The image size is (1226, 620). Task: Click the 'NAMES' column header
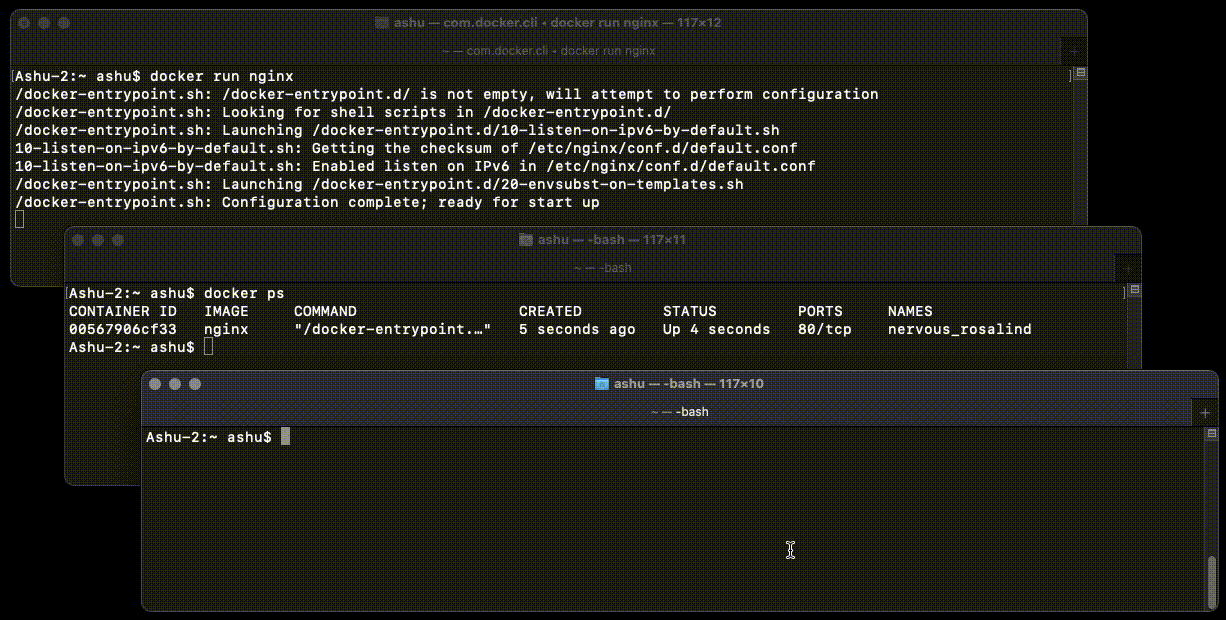[910, 311]
